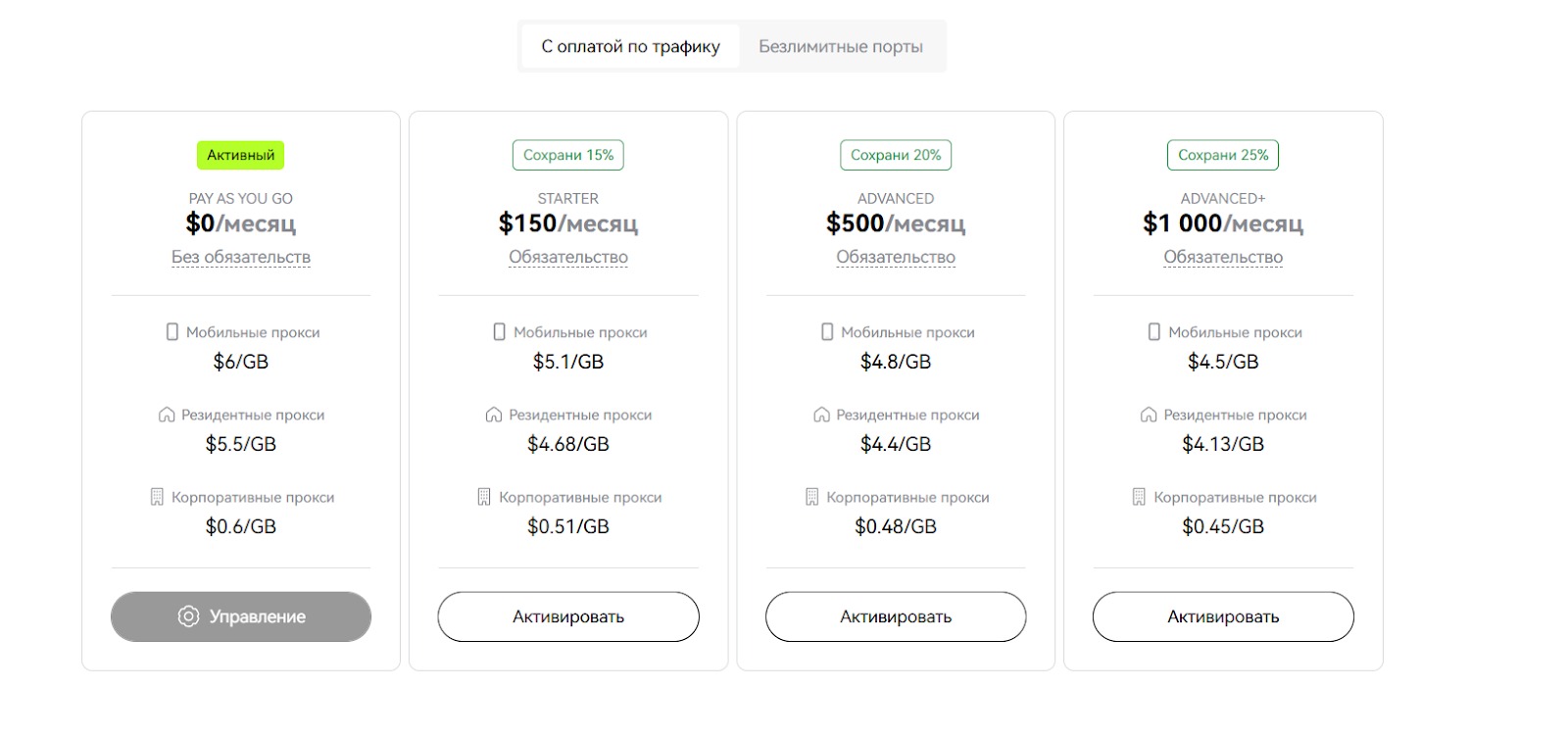
Task: Activate the Advanced+ $1 000 plan
Action: (x=1223, y=616)
